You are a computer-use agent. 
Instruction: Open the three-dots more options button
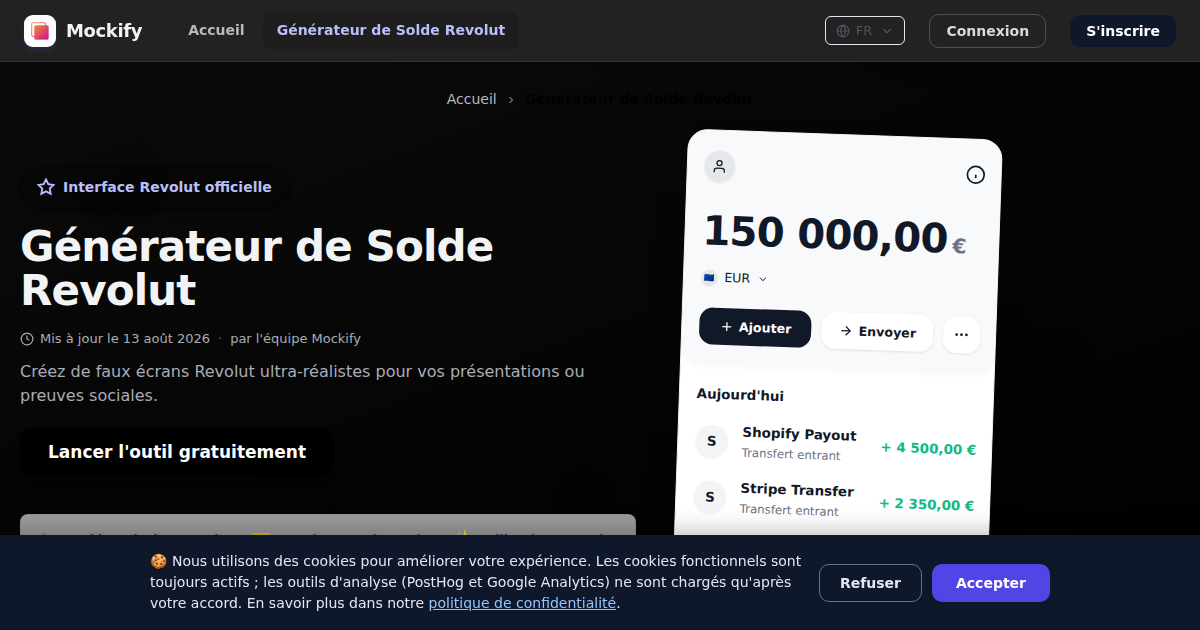[x=961, y=335]
